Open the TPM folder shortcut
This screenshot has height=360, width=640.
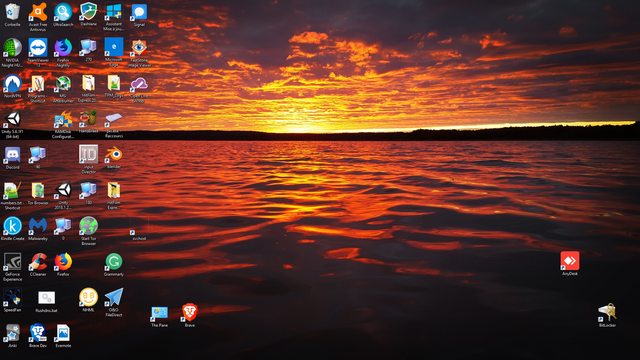pyautogui.click(x=113, y=84)
